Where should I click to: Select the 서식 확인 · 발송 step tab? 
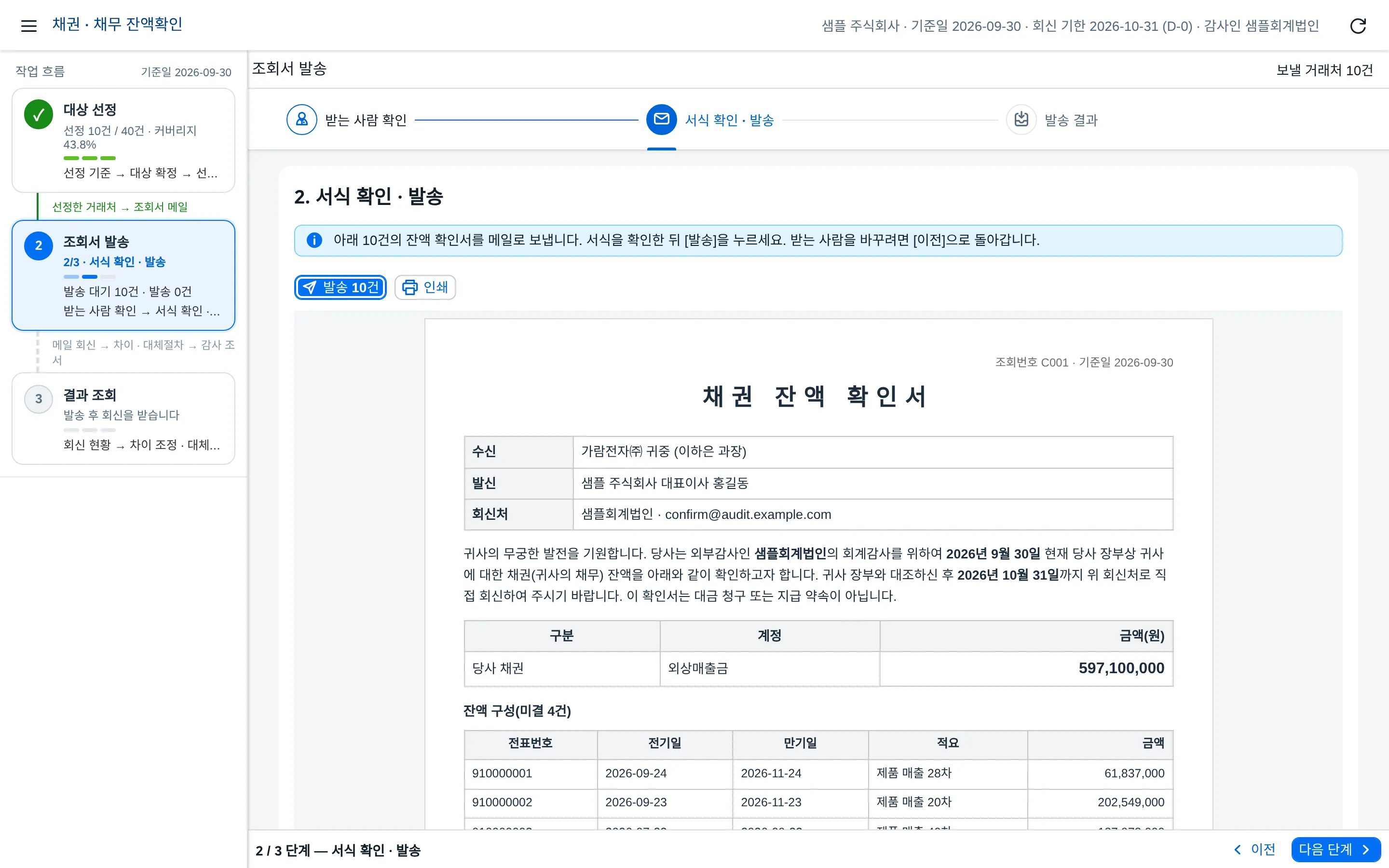click(x=710, y=120)
